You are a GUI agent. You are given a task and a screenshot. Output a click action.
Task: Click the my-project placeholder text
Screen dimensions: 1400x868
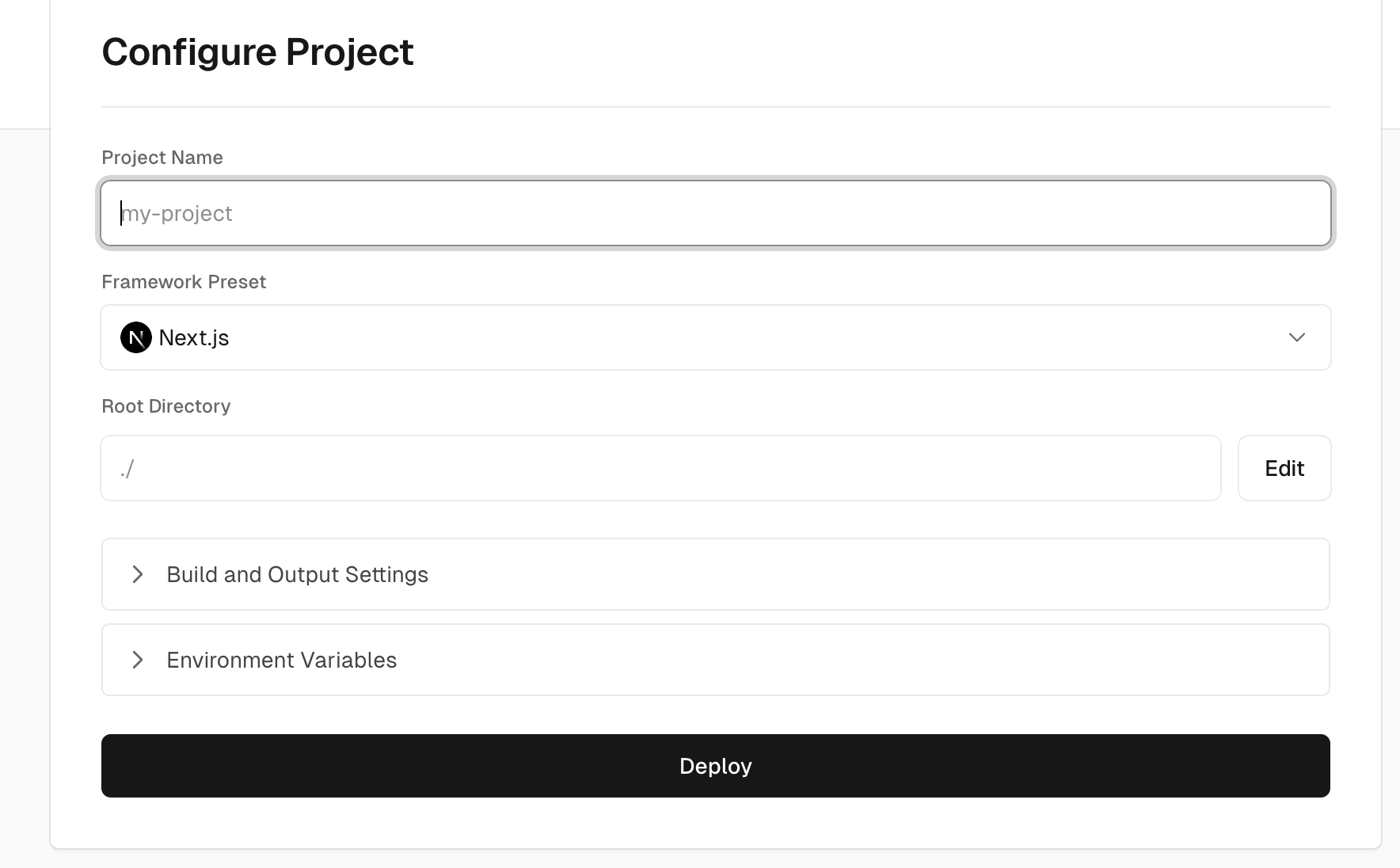coord(177,214)
